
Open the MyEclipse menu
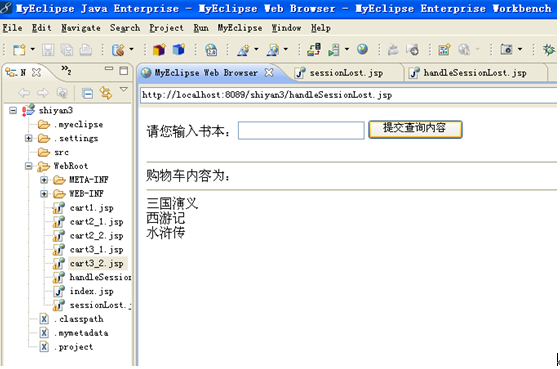pyautogui.click(x=240, y=28)
